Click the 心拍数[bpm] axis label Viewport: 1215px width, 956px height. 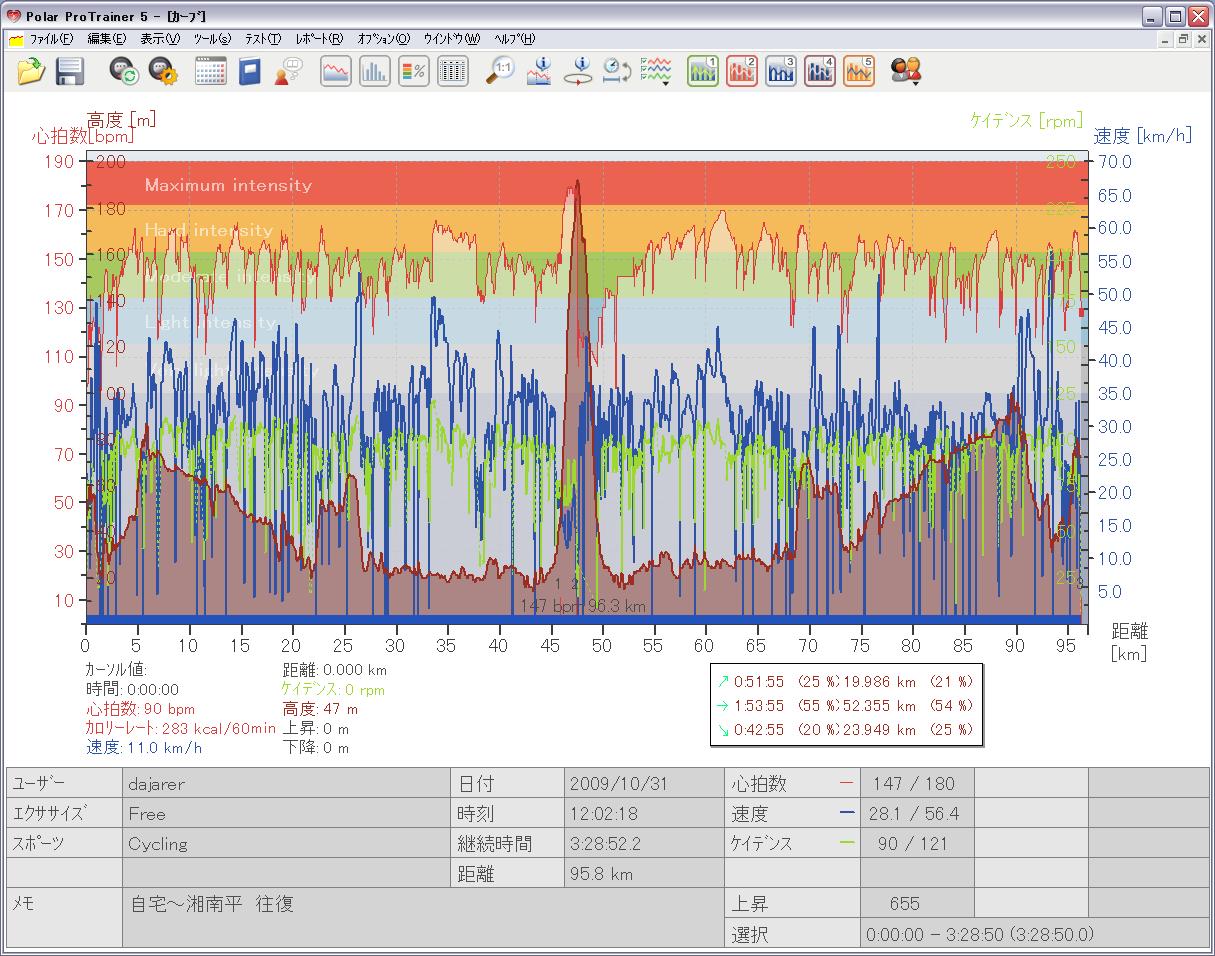[x=82, y=136]
